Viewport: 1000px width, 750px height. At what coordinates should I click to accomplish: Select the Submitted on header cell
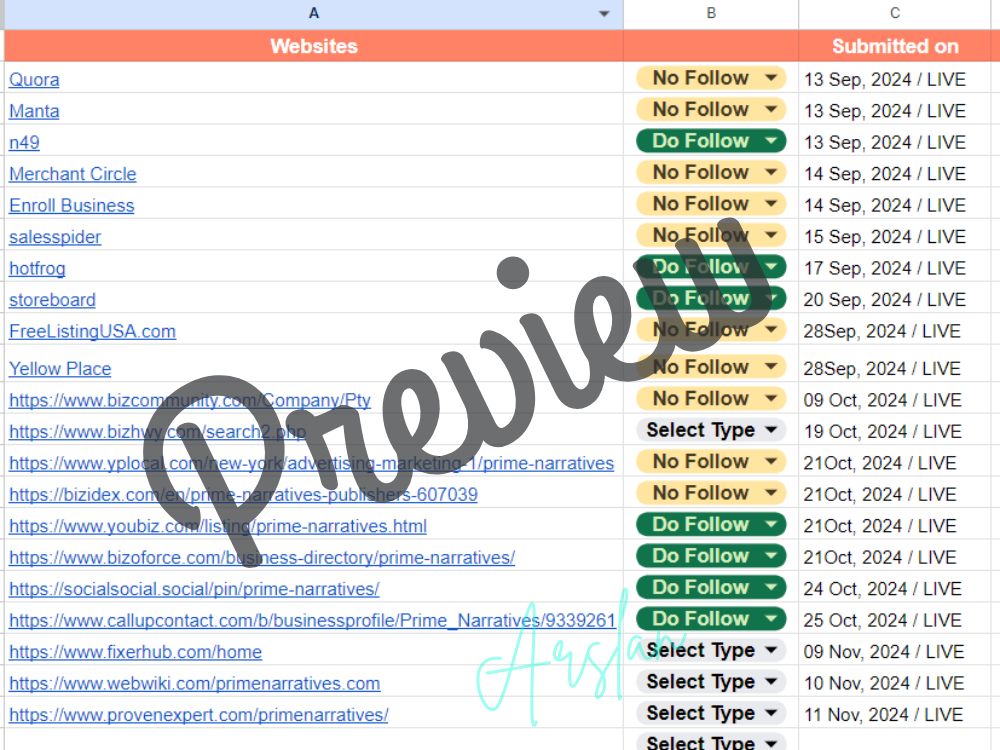895,46
